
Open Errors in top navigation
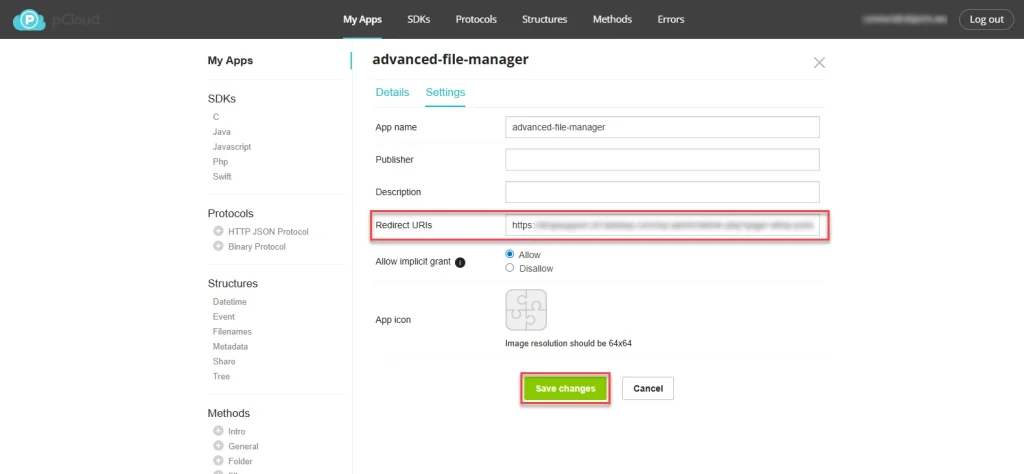click(671, 20)
